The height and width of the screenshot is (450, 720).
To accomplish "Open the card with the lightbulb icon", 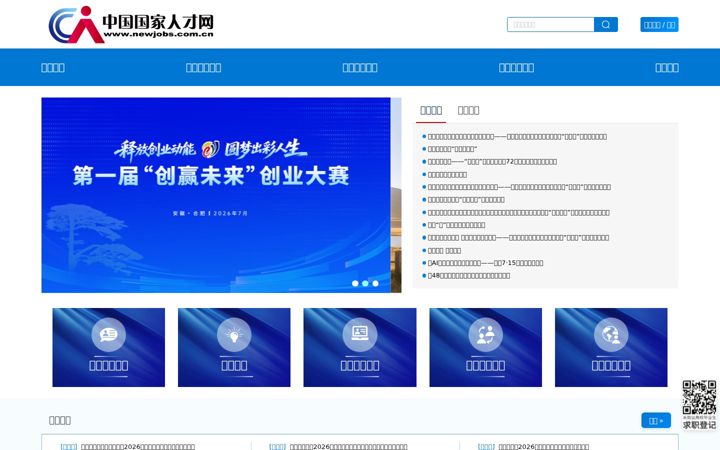I will pos(234,347).
